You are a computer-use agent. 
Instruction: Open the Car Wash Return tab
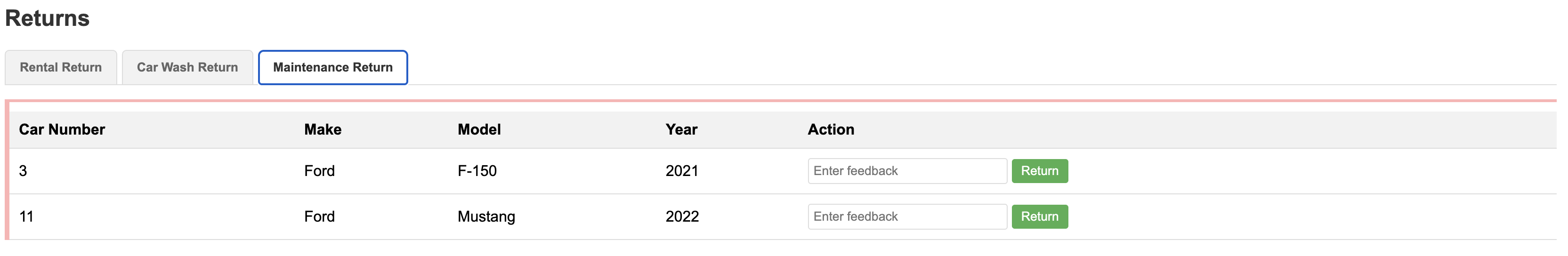pyautogui.click(x=187, y=67)
